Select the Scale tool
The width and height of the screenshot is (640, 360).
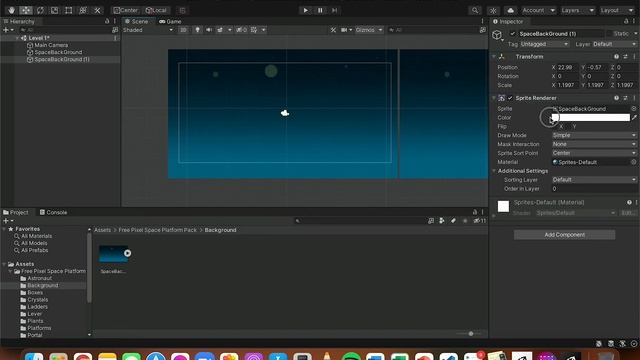tap(54, 10)
